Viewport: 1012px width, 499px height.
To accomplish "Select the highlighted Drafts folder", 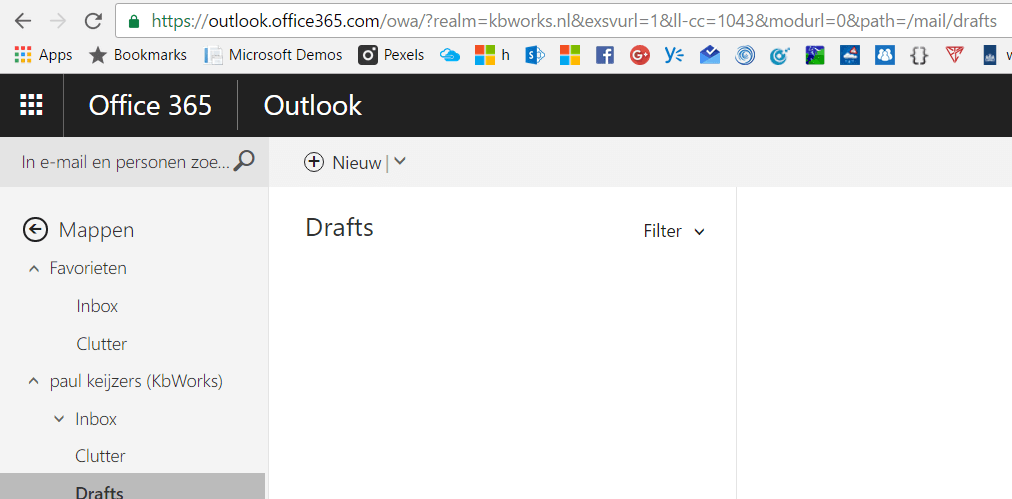I will click(132, 485).
